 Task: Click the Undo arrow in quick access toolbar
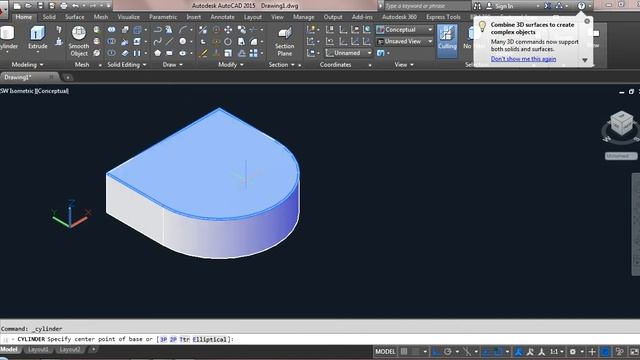[x=76, y=6]
